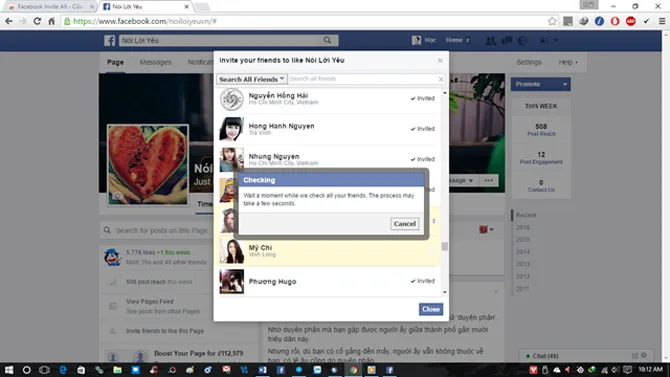The height and width of the screenshot is (377, 670).
Task: Open Facebook messages icon in header
Action: click(x=507, y=40)
